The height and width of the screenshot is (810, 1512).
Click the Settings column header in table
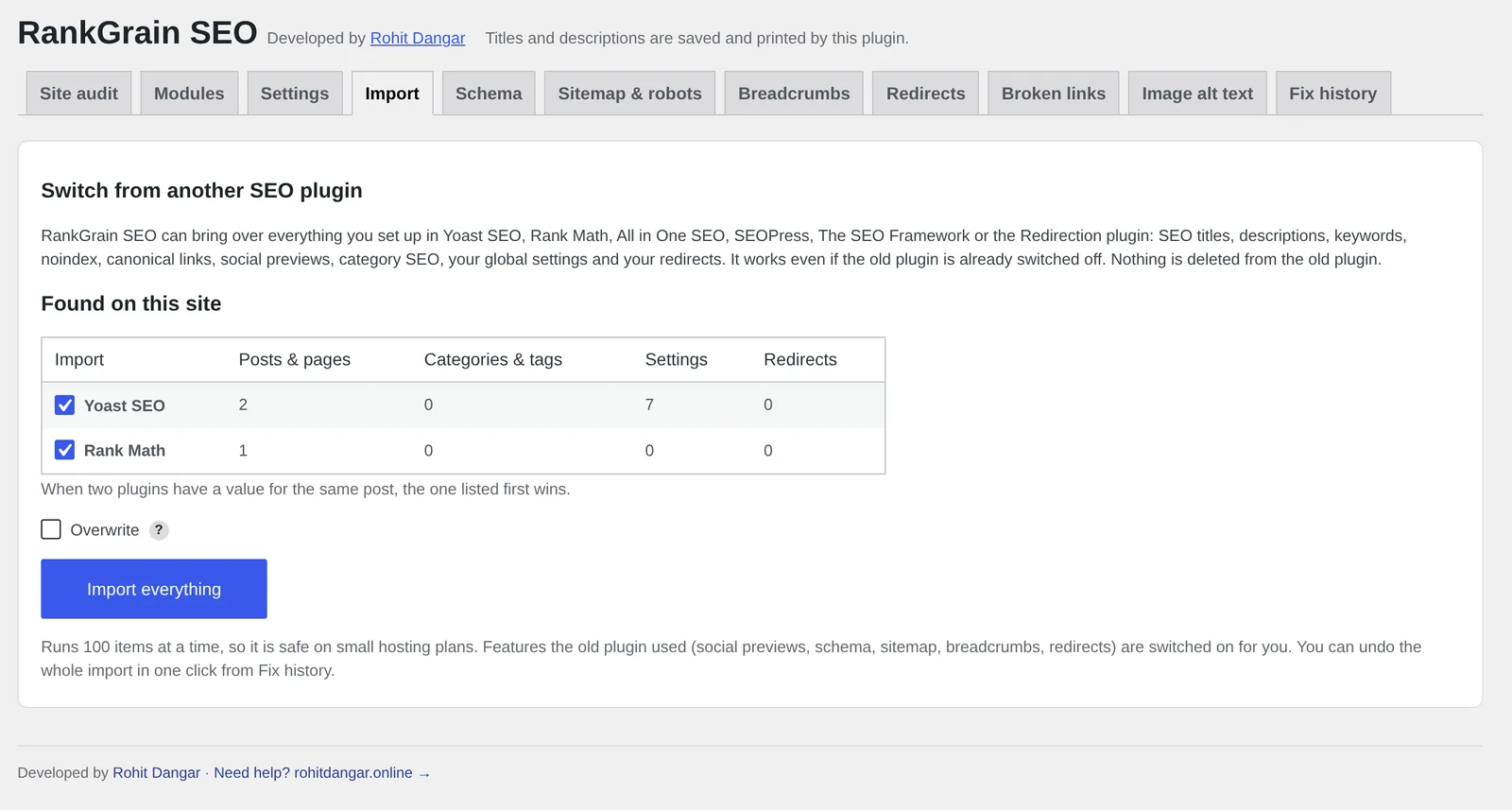coord(677,359)
